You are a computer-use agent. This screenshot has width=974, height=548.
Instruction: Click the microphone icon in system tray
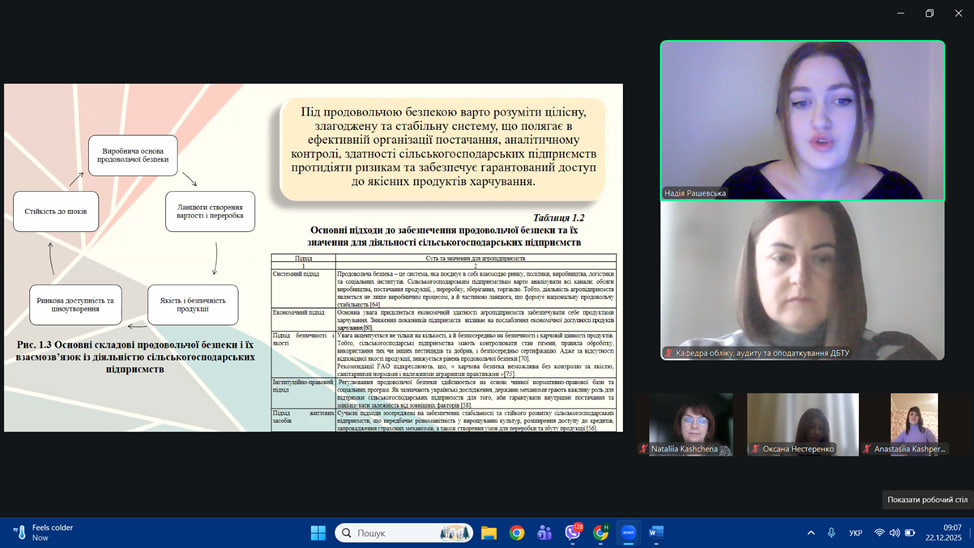(x=831, y=533)
